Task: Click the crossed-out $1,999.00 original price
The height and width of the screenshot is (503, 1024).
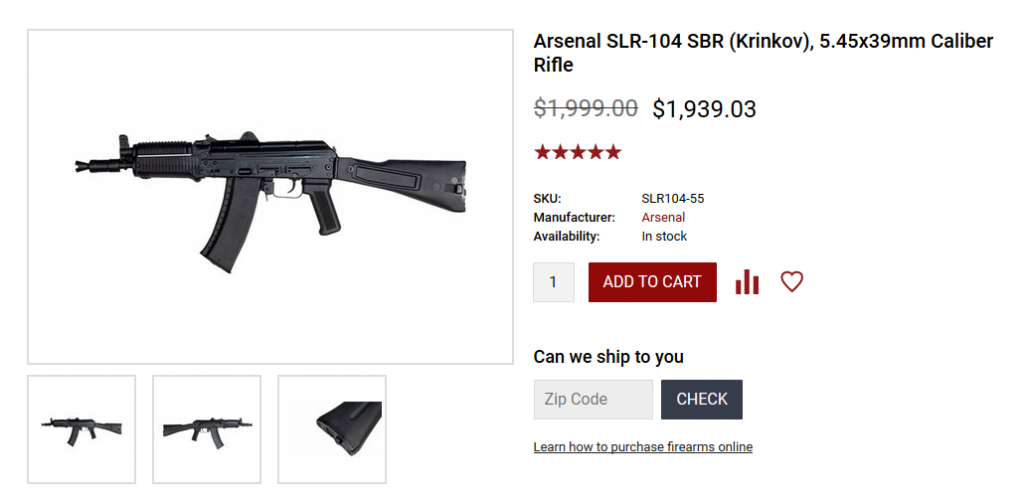Action: pos(586,108)
